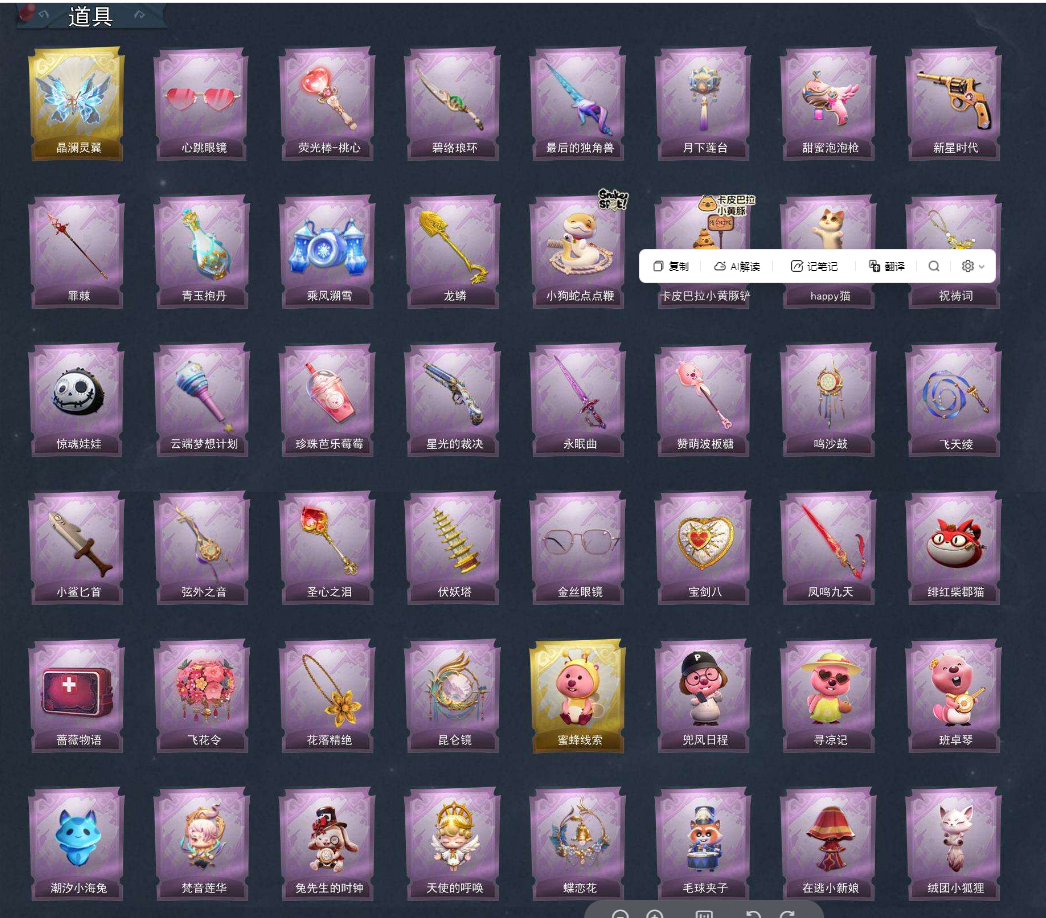Viewport: 1046px width, 918px height.
Task: Select the 兔先生的时钟 rabbit item
Action: coord(327,844)
